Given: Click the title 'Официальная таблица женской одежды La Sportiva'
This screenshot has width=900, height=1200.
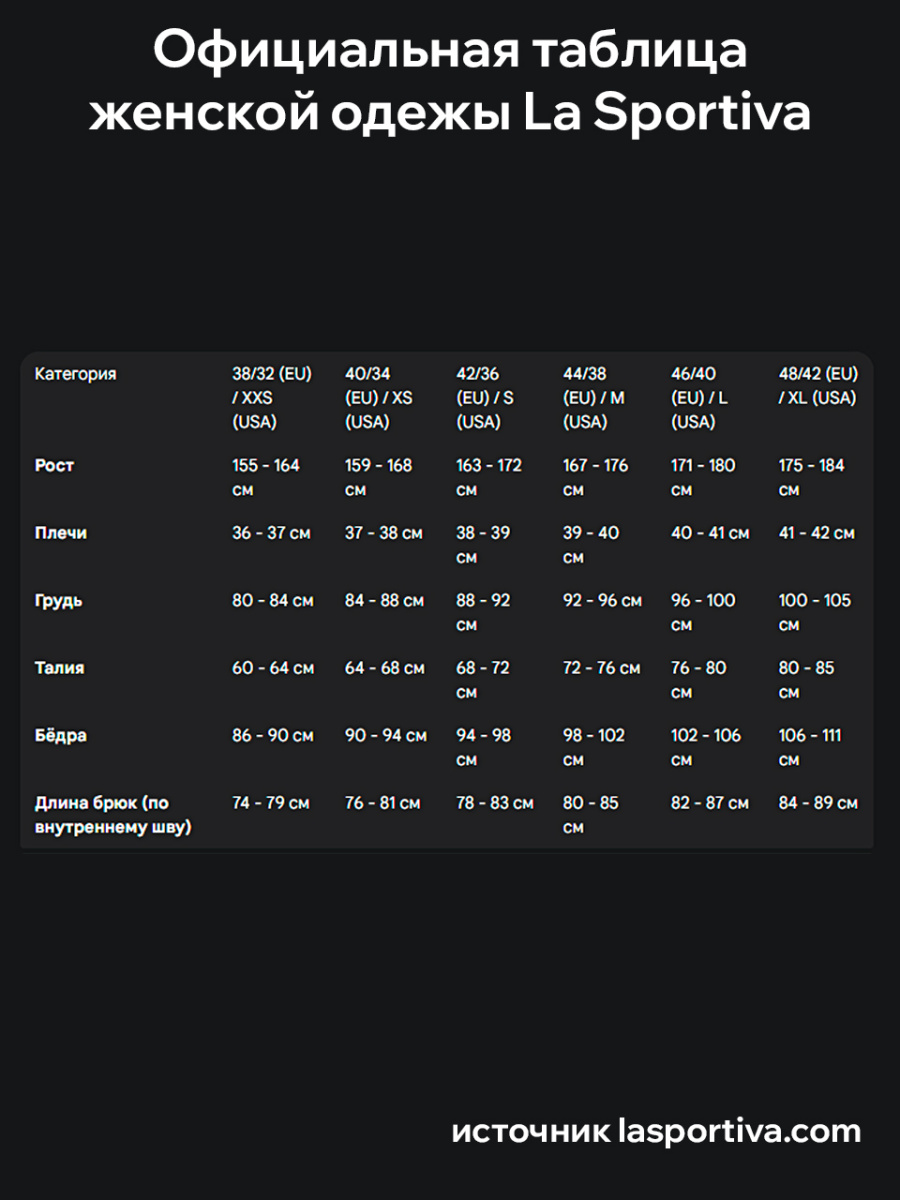Looking at the screenshot, I should click(x=450, y=82).
